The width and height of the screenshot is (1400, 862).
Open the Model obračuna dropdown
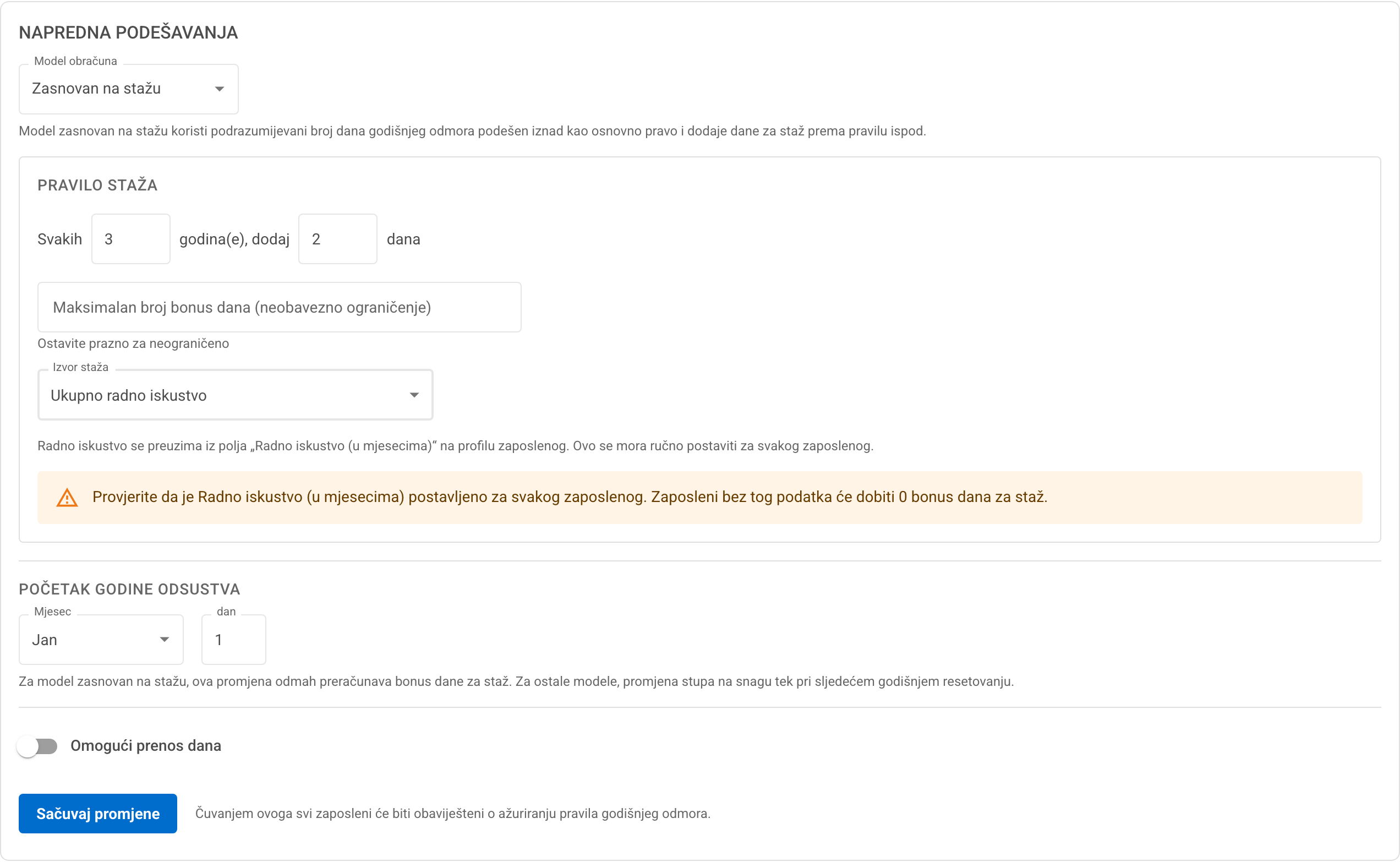(128, 89)
